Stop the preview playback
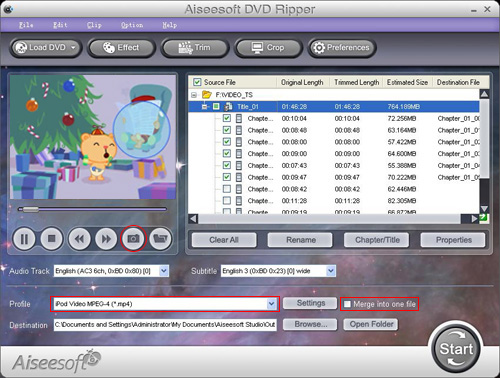This screenshot has height=378, width=500. pyautogui.click(x=52, y=239)
